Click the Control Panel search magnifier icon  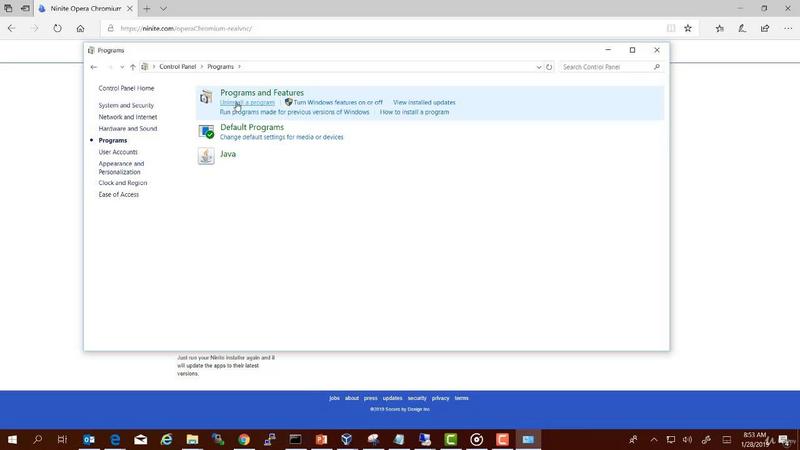[657, 67]
